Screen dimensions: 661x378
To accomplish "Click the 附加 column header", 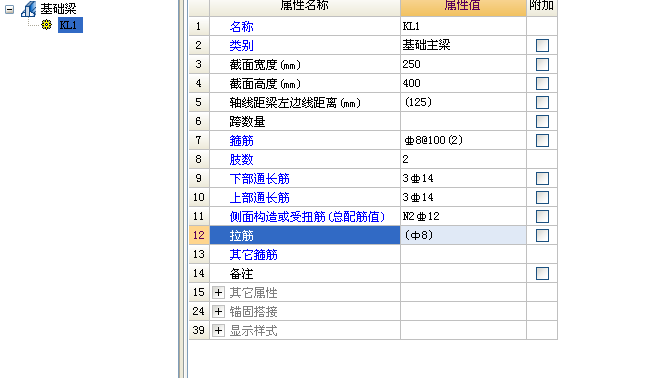I will (x=542, y=8).
